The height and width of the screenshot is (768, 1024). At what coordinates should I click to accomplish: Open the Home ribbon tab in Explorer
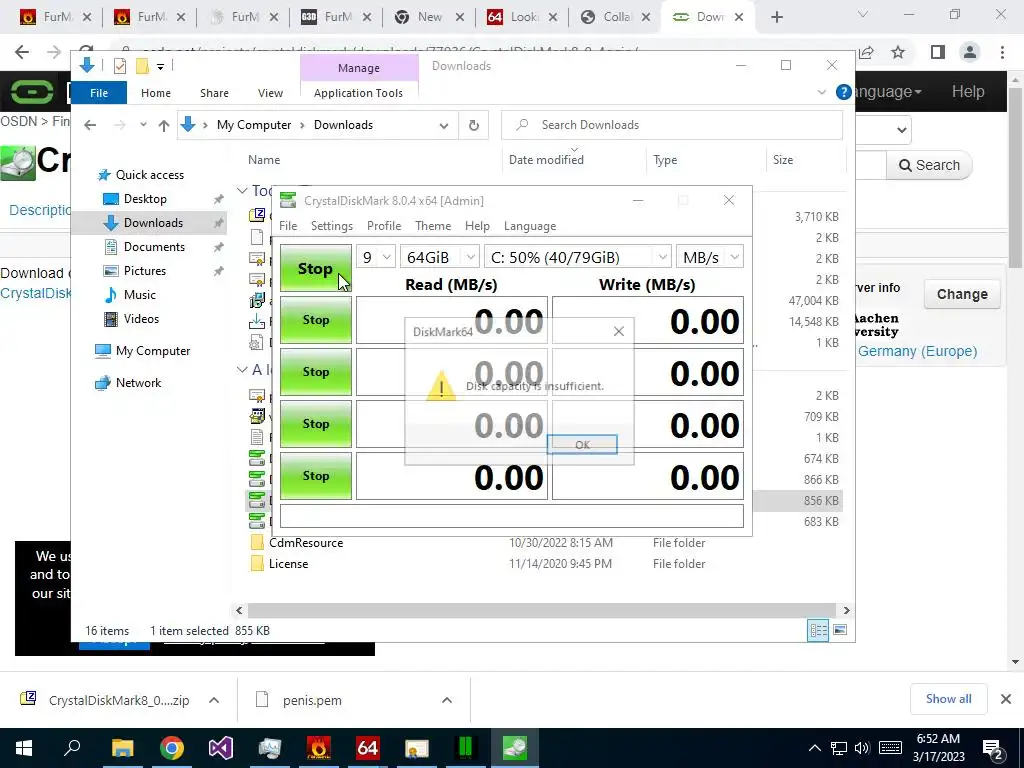click(156, 93)
